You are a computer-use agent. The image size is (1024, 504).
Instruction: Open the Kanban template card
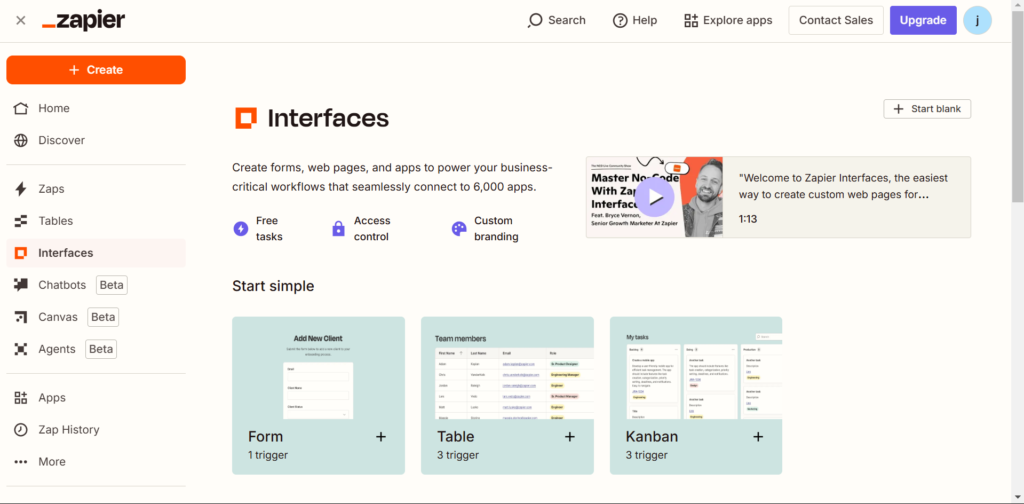pos(696,396)
